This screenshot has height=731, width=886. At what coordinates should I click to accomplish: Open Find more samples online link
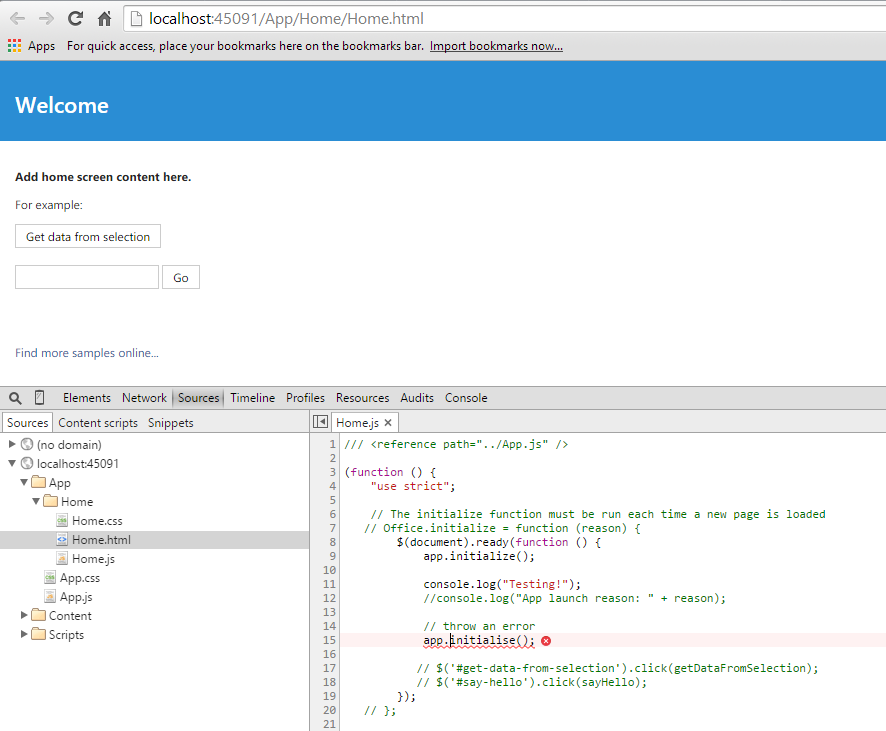tap(86, 352)
